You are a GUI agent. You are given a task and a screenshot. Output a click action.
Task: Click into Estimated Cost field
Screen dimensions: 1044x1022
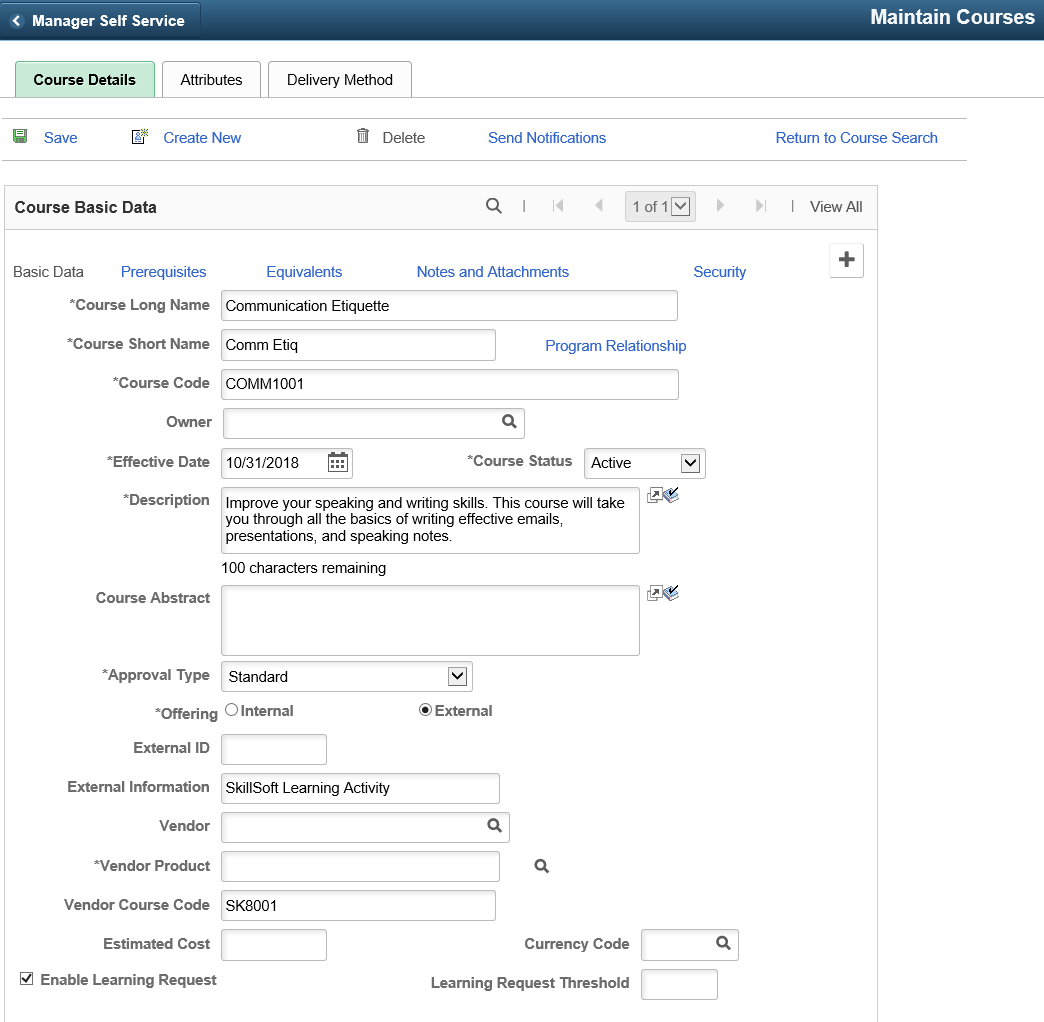(x=274, y=945)
